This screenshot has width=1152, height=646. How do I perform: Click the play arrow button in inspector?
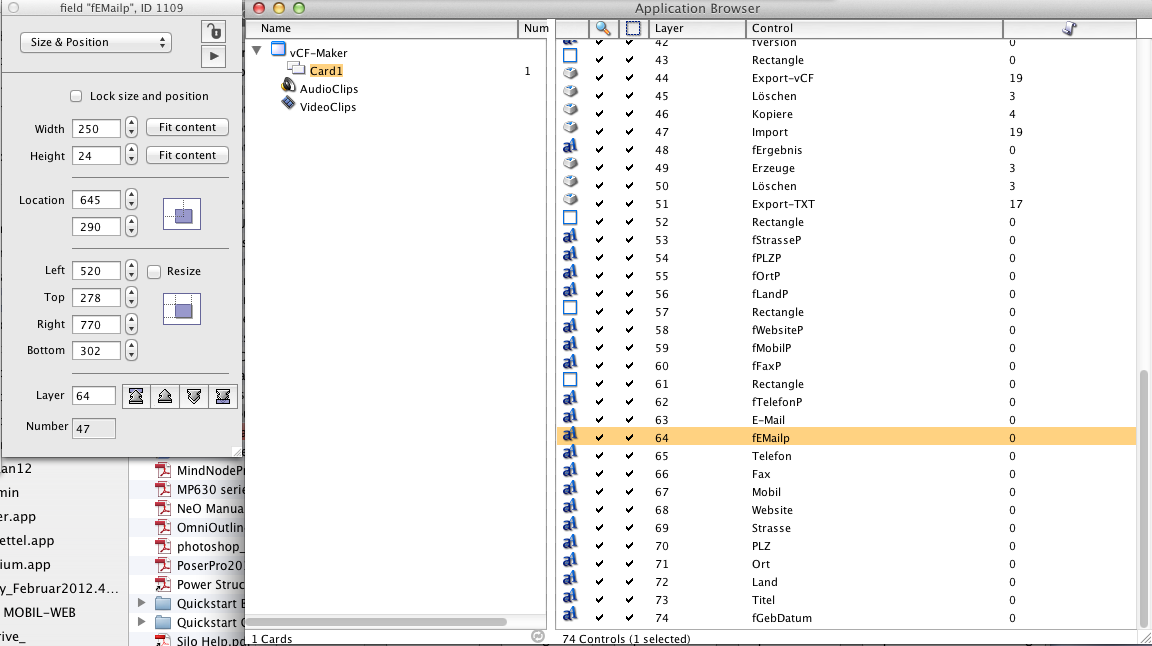click(x=213, y=56)
